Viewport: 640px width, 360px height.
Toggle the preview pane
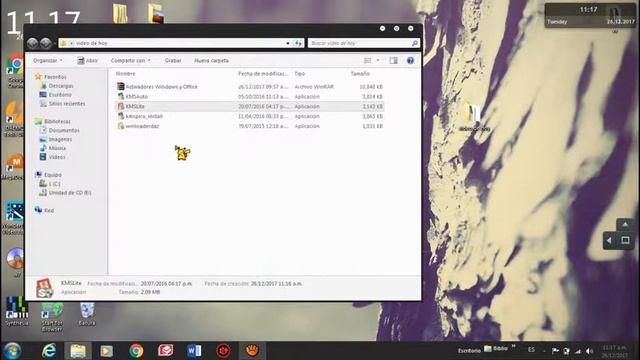(393, 60)
